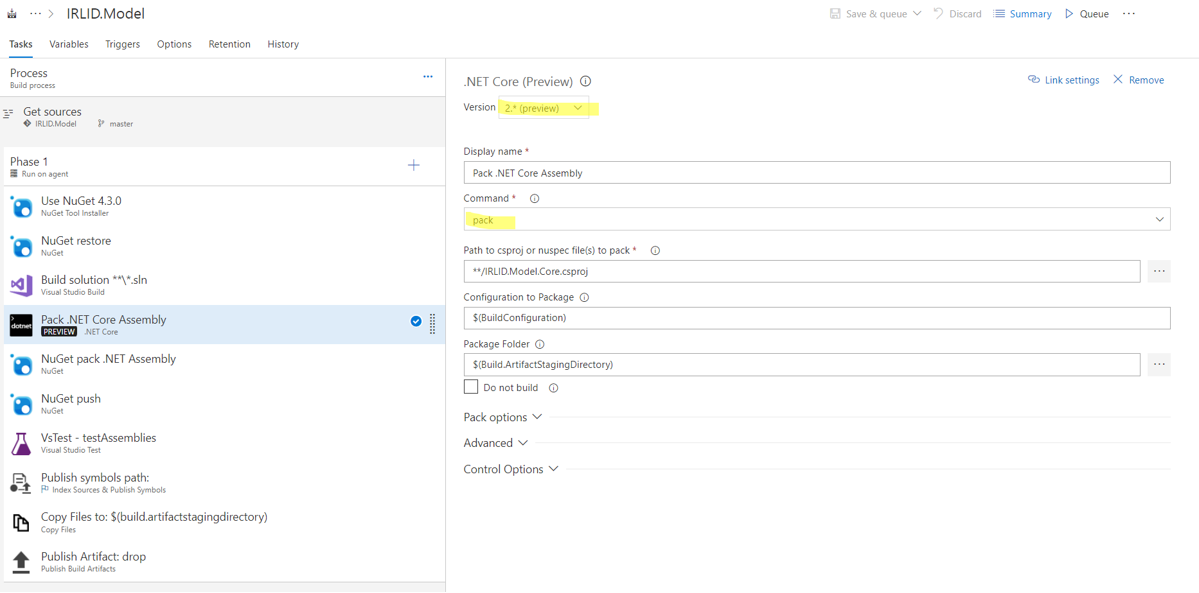Image resolution: width=1199 pixels, height=593 pixels.
Task: Select the NuGet push task
Action: [224, 405]
